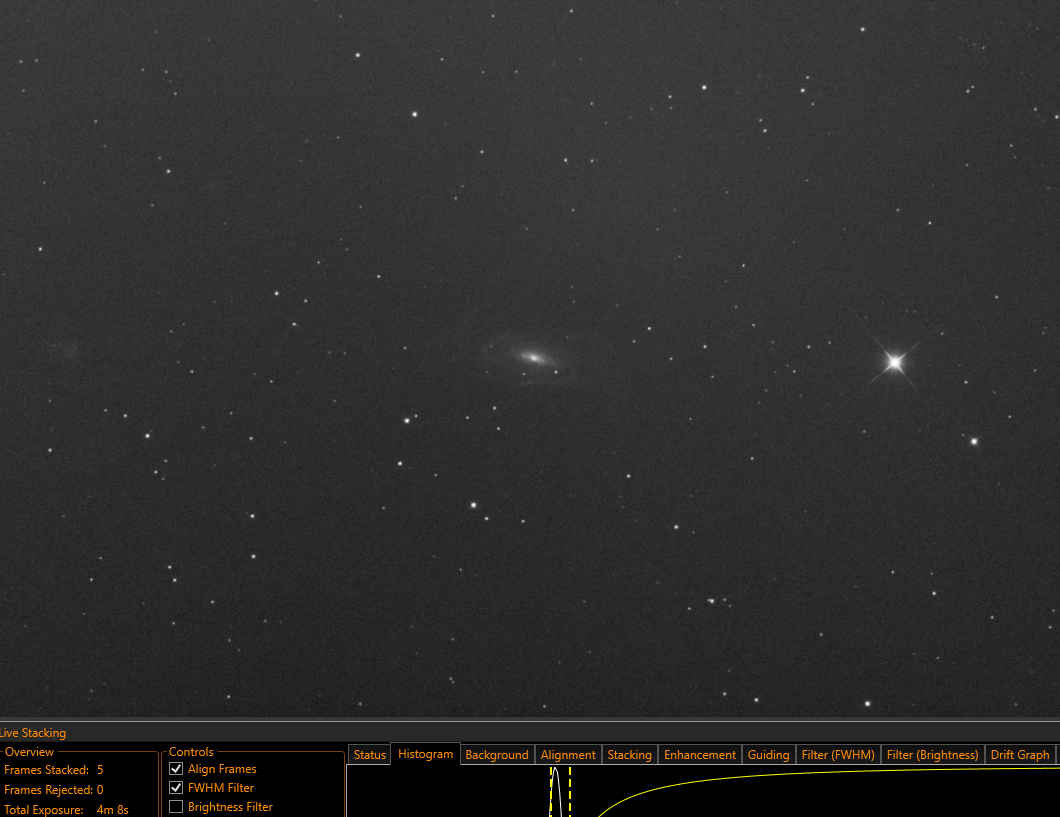This screenshot has width=1060, height=817.
Task: Open the Filter (FWHM) tab
Action: coord(838,754)
